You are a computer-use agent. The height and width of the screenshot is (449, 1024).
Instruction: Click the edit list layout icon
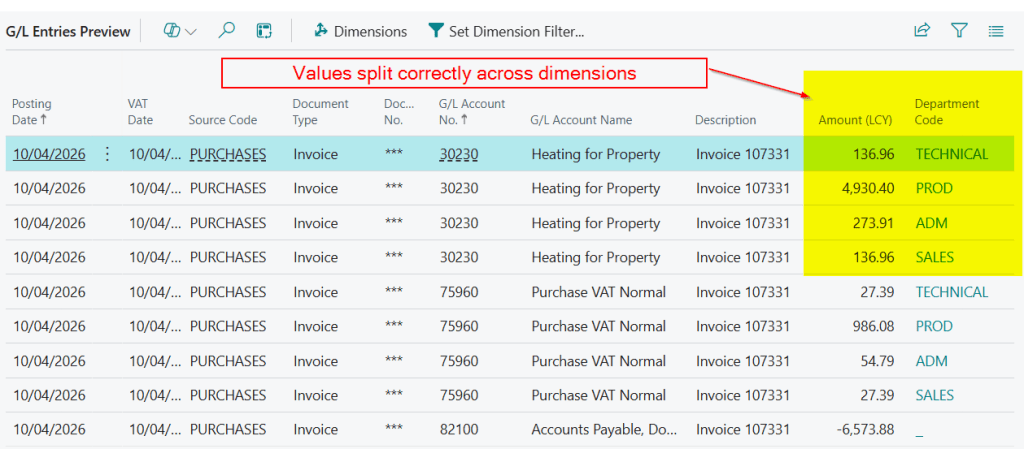[264, 31]
